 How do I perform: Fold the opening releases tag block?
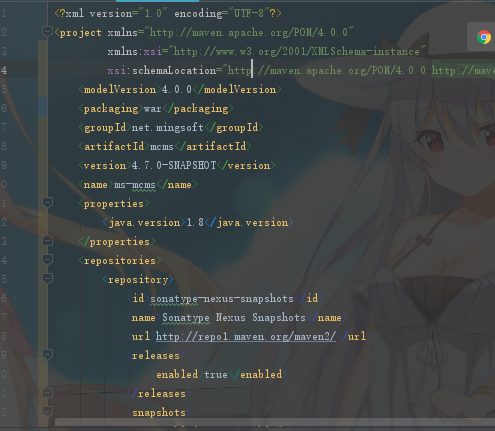[47, 355]
